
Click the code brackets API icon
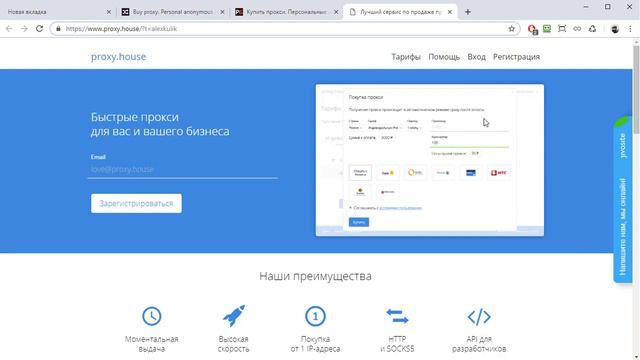[x=479, y=317]
